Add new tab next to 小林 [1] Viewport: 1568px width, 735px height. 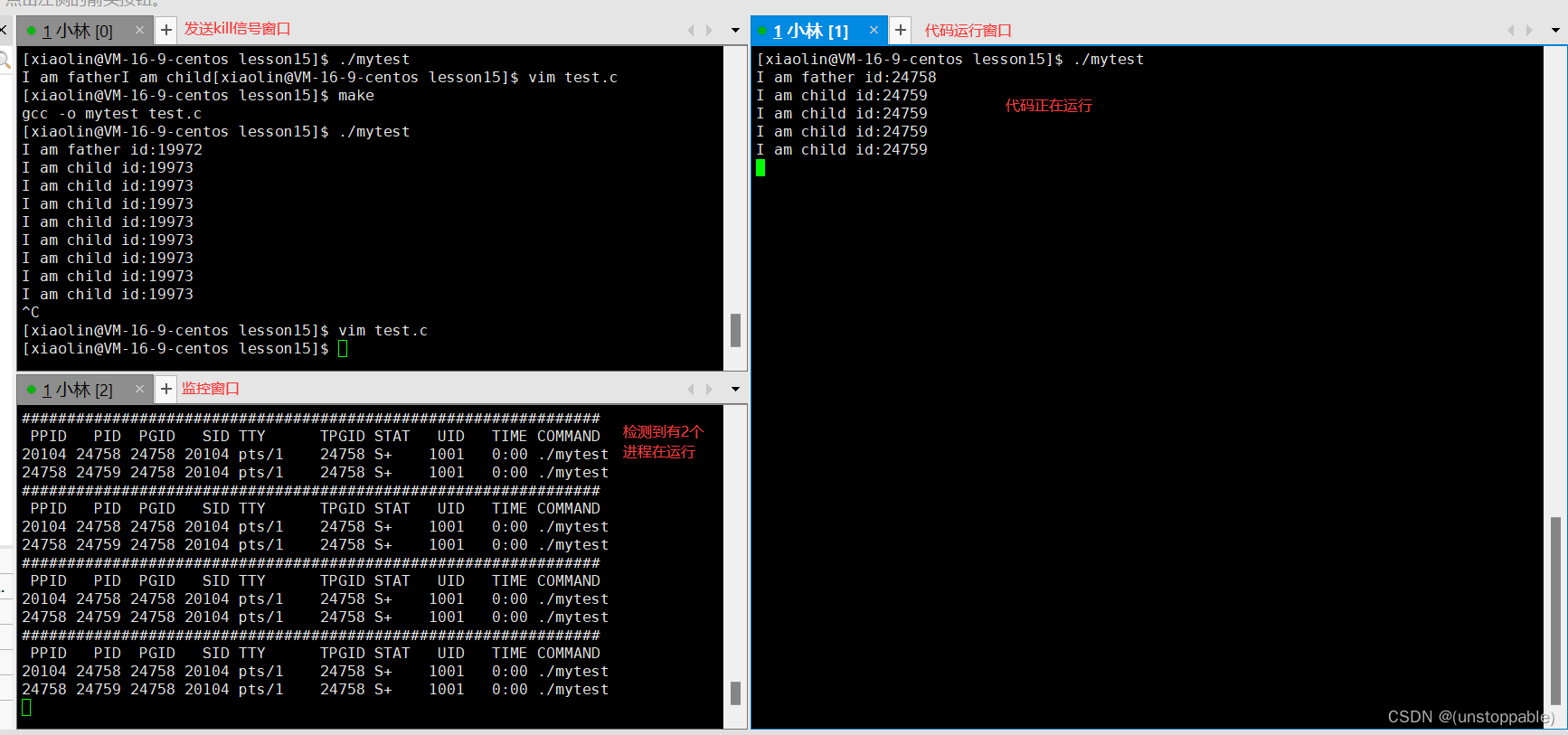pyautogui.click(x=901, y=31)
